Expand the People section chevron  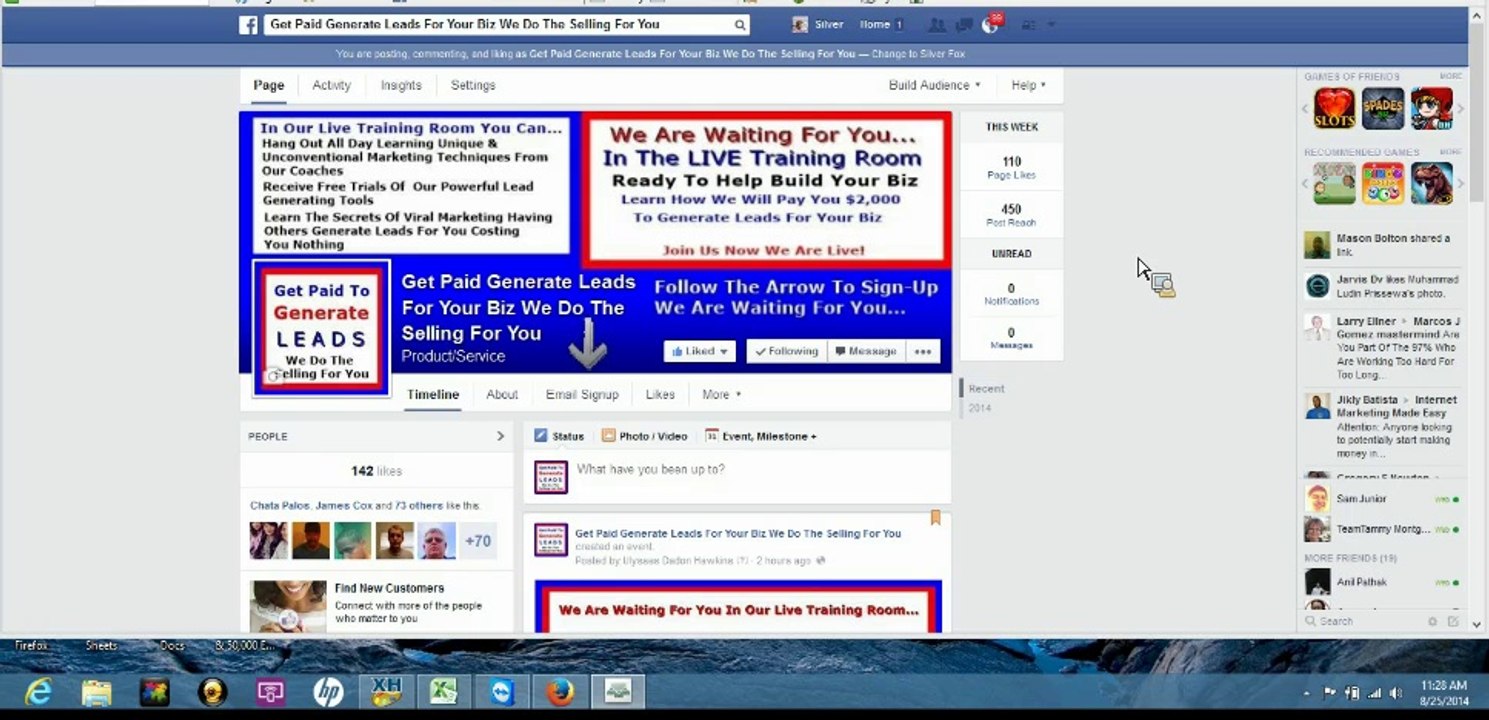501,436
